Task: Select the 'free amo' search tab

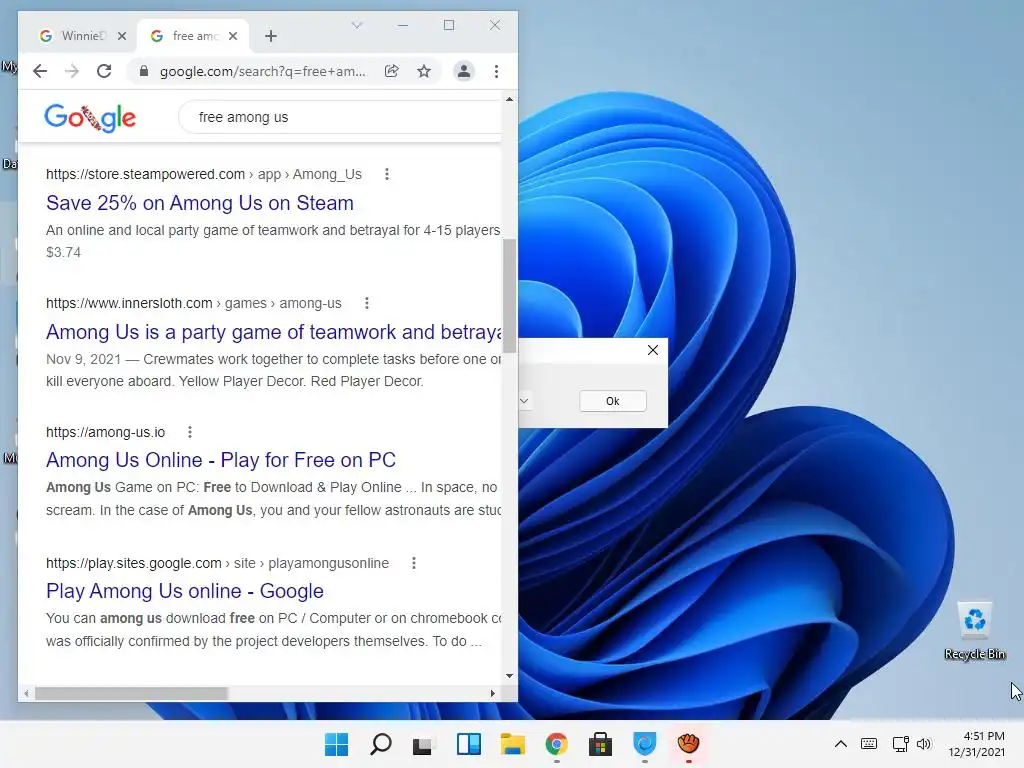Action: pos(193,36)
